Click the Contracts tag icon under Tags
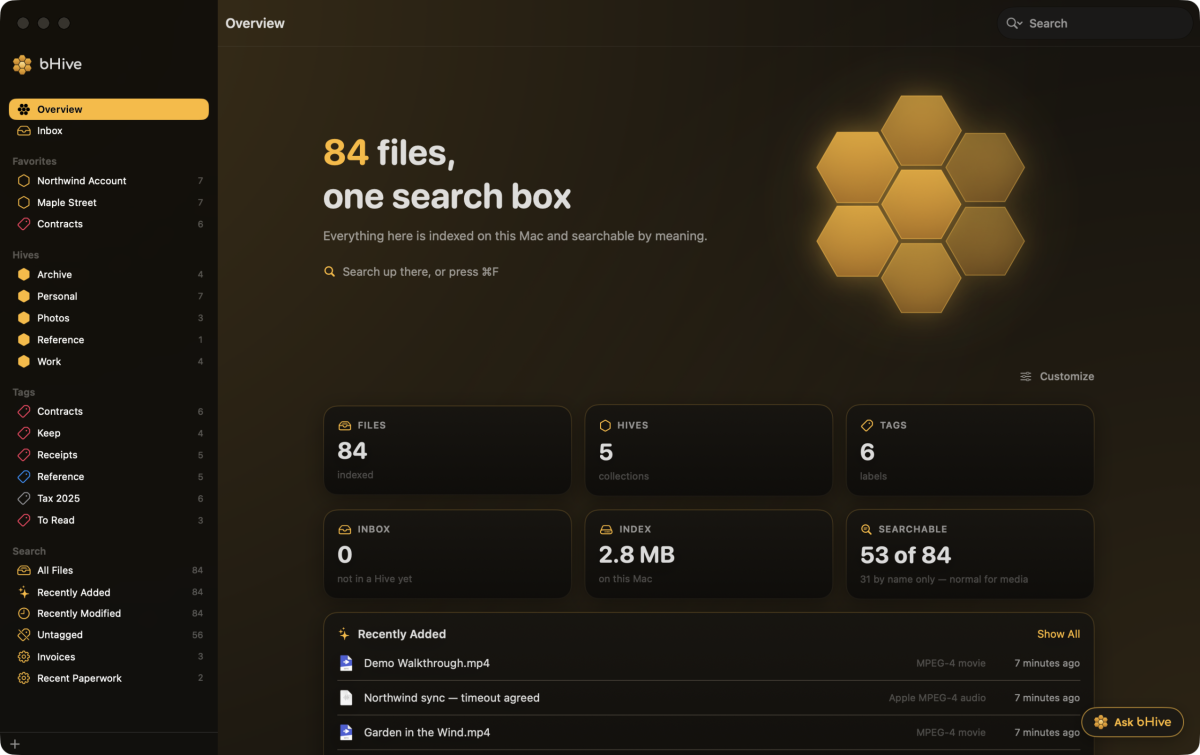1200x755 pixels. [x=24, y=411]
